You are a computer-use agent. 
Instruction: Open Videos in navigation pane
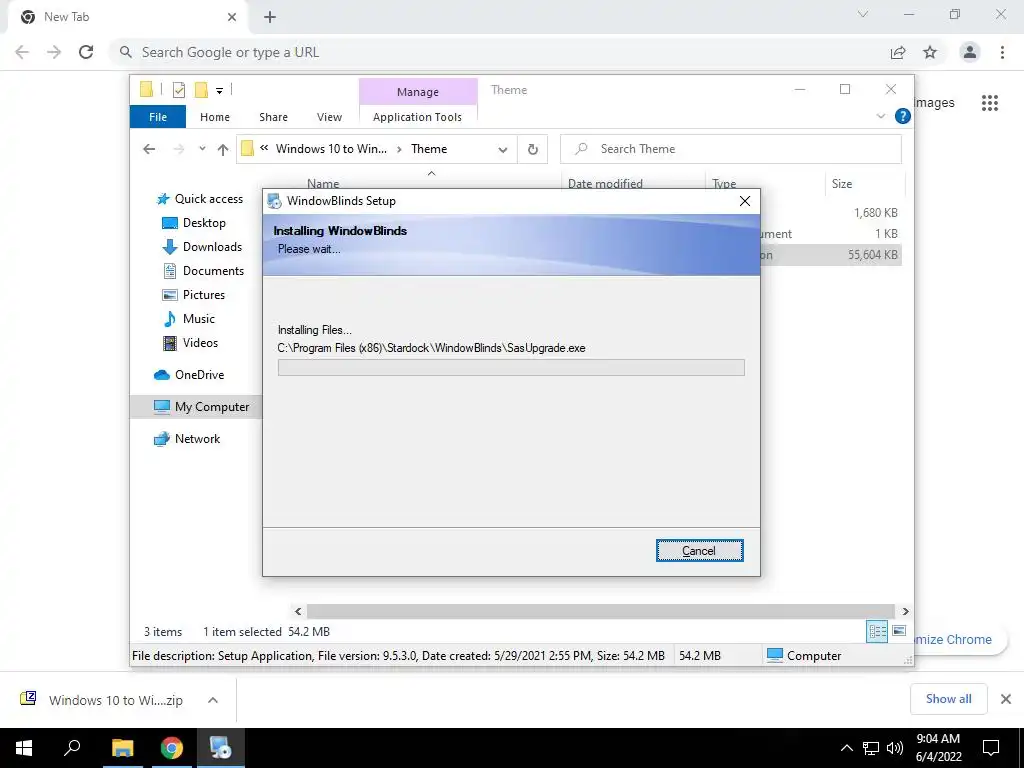pos(190,343)
